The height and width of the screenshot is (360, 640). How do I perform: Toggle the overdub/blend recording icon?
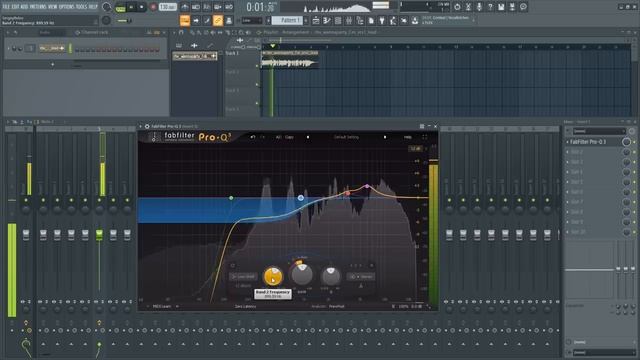point(218,7)
